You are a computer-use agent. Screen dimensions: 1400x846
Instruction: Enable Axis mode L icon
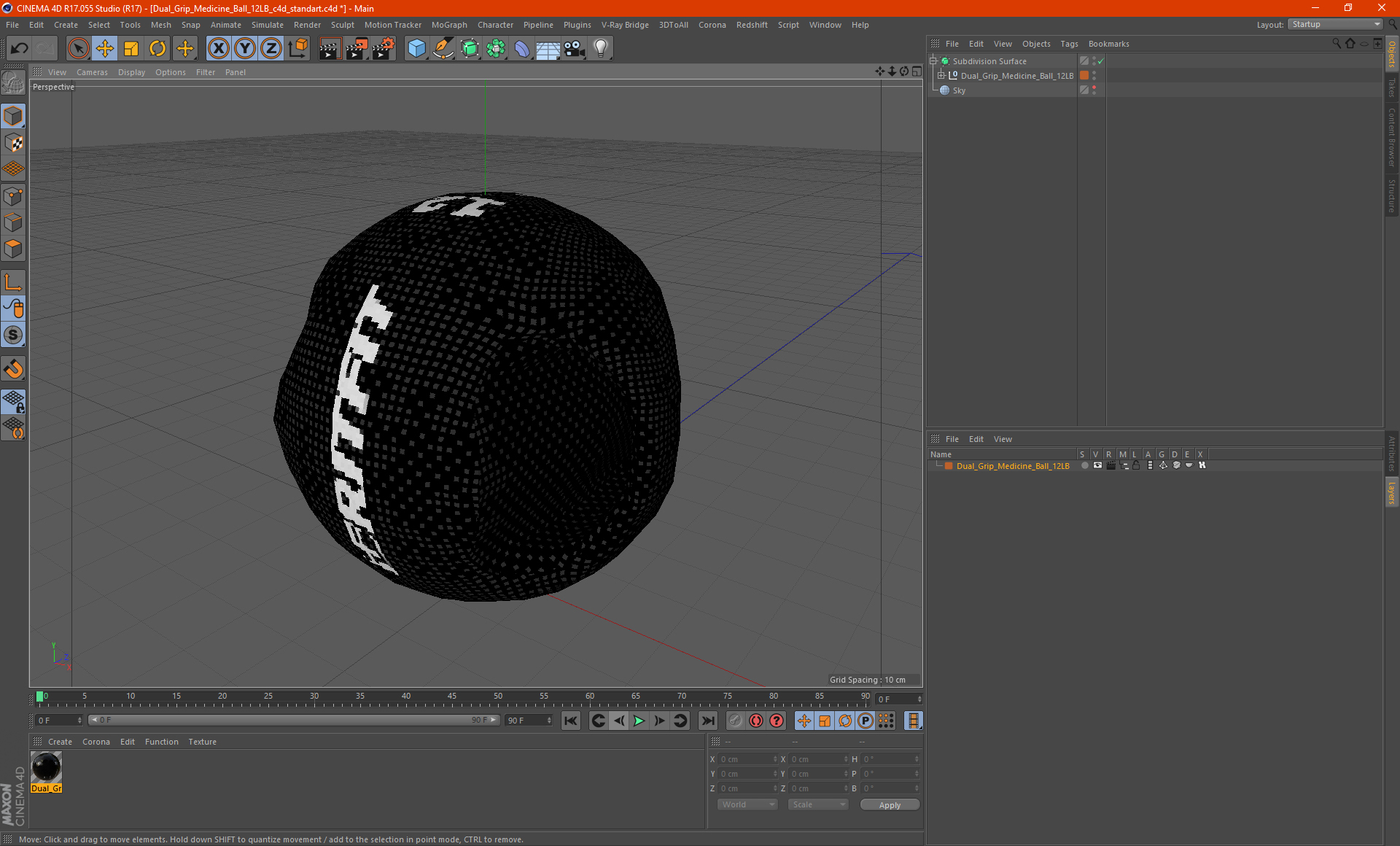13,282
